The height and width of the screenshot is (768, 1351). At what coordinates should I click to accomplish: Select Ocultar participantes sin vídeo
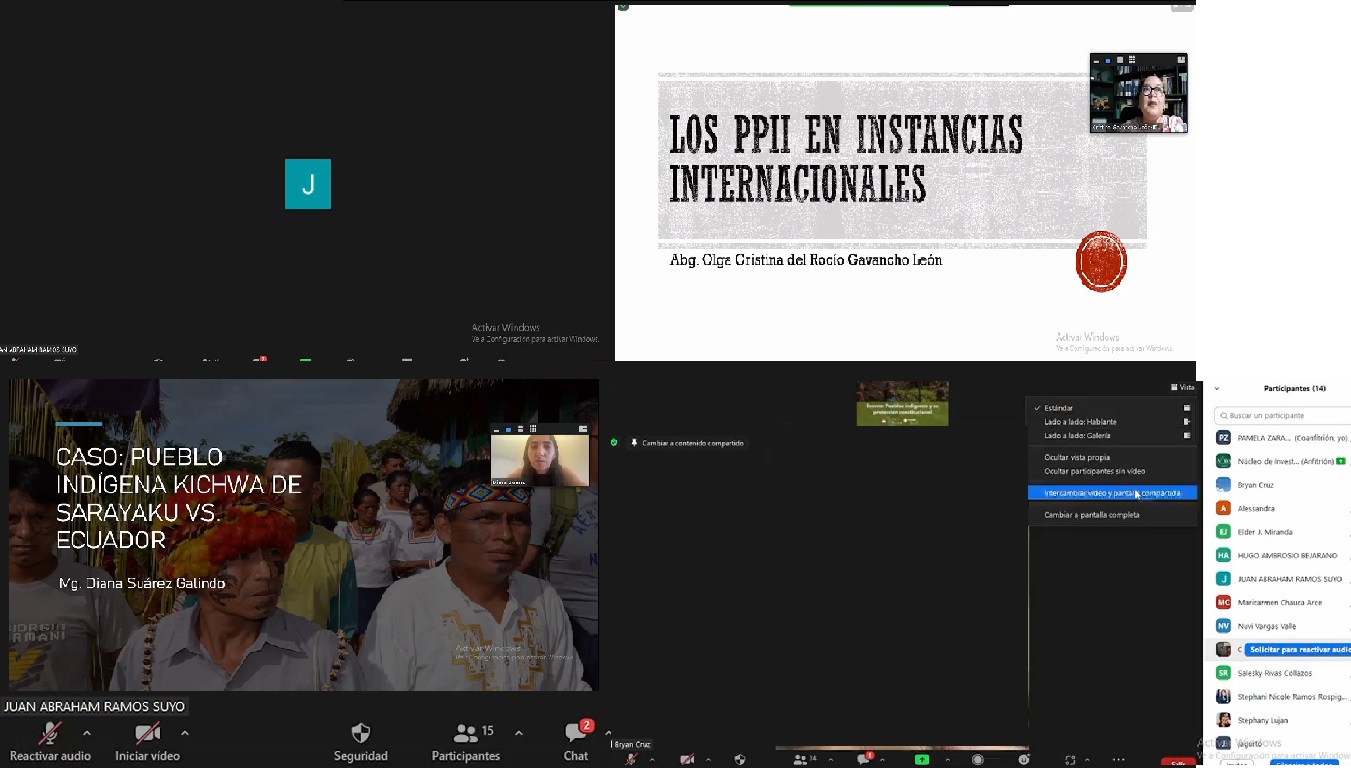click(1094, 471)
